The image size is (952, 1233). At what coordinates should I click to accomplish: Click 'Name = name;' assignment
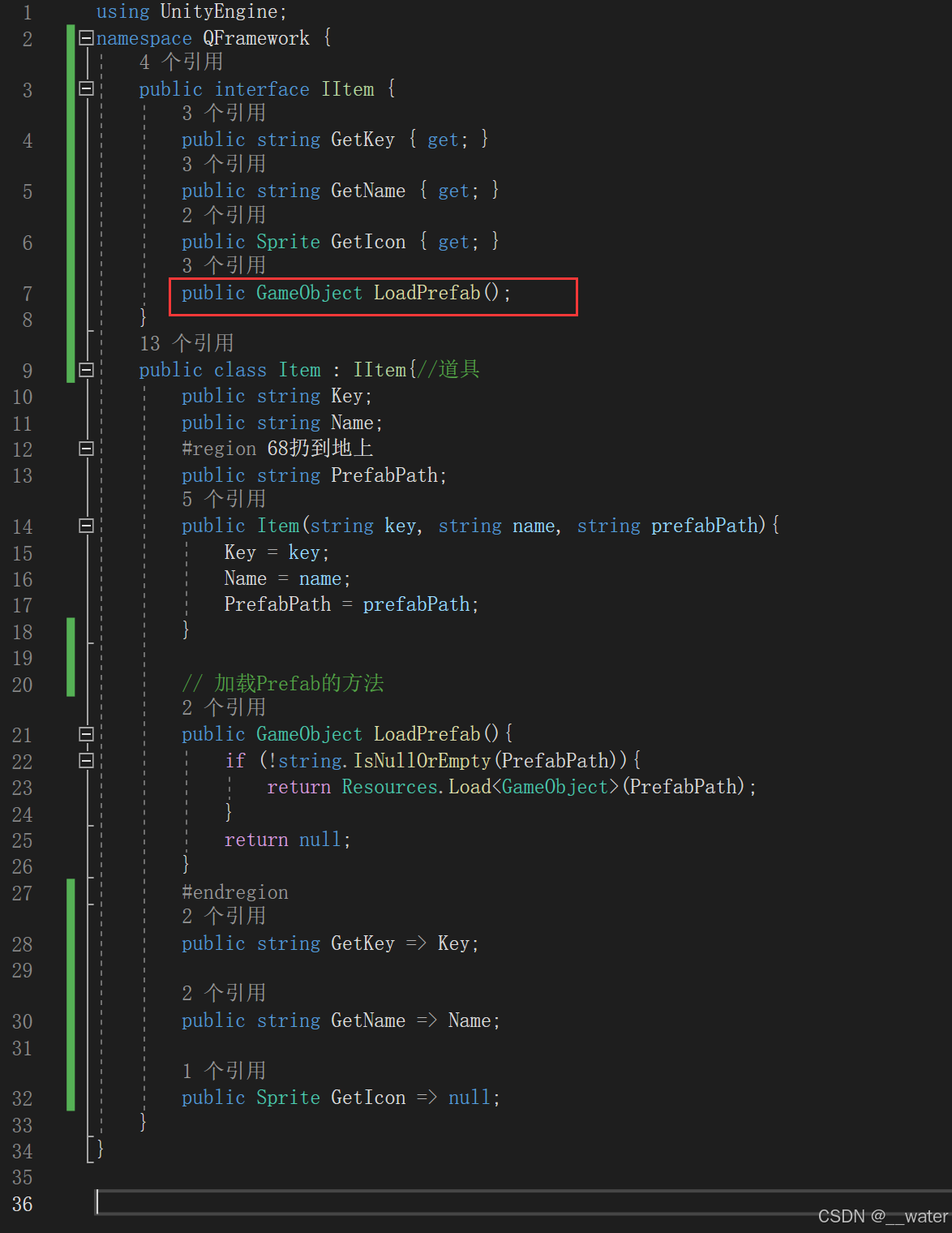coord(287,578)
